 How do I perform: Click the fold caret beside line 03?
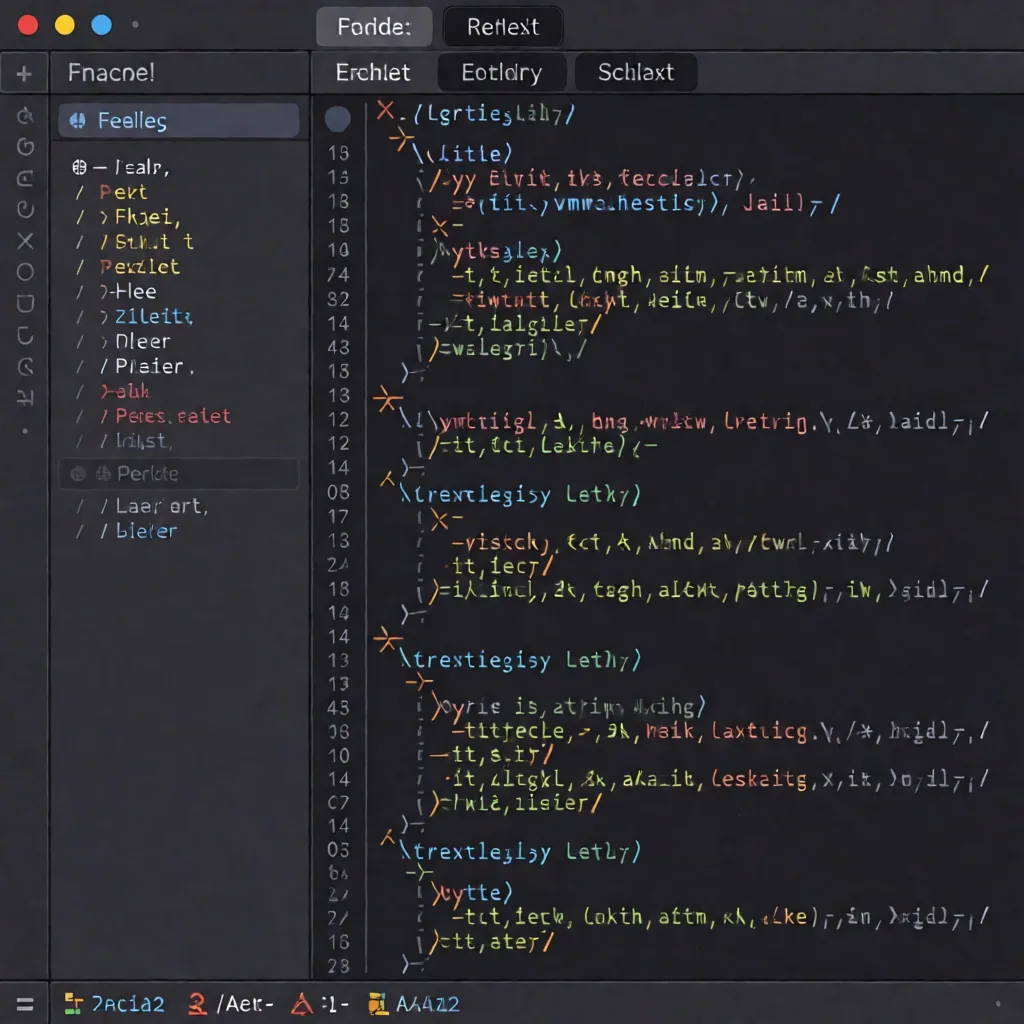[x=387, y=837]
